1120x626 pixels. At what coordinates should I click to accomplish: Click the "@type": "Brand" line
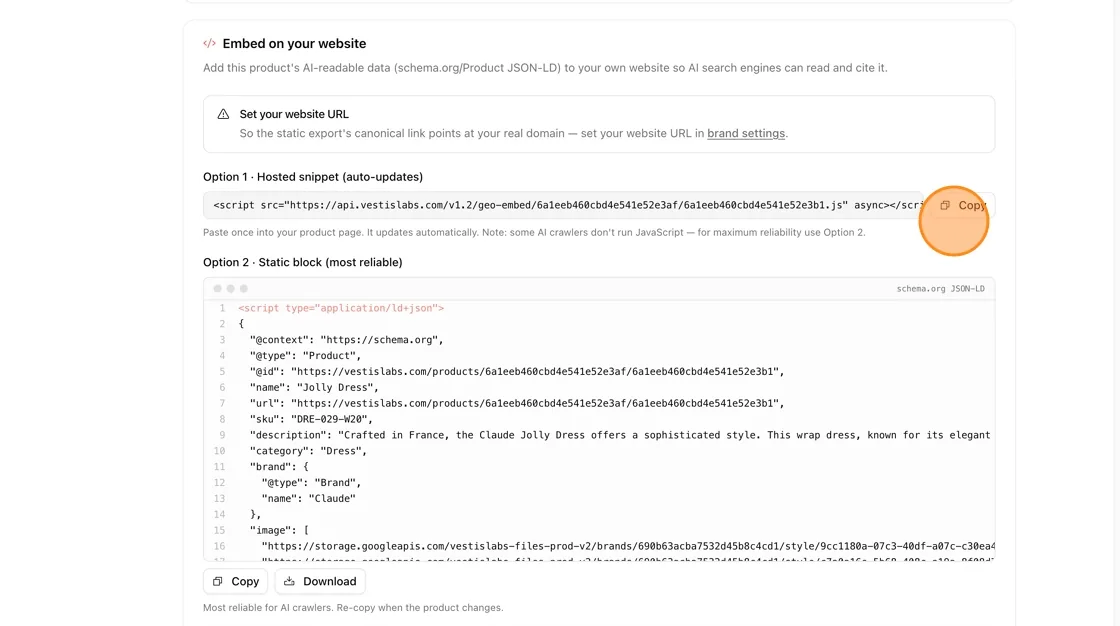click(x=311, y=483)
